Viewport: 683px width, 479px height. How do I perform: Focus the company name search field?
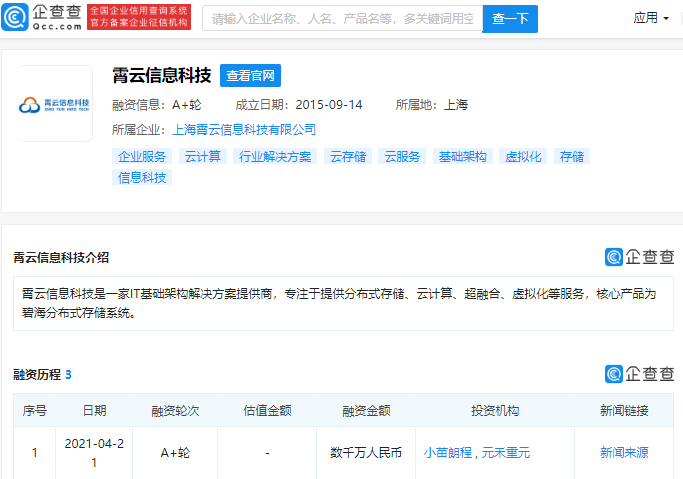click(342, 18)
